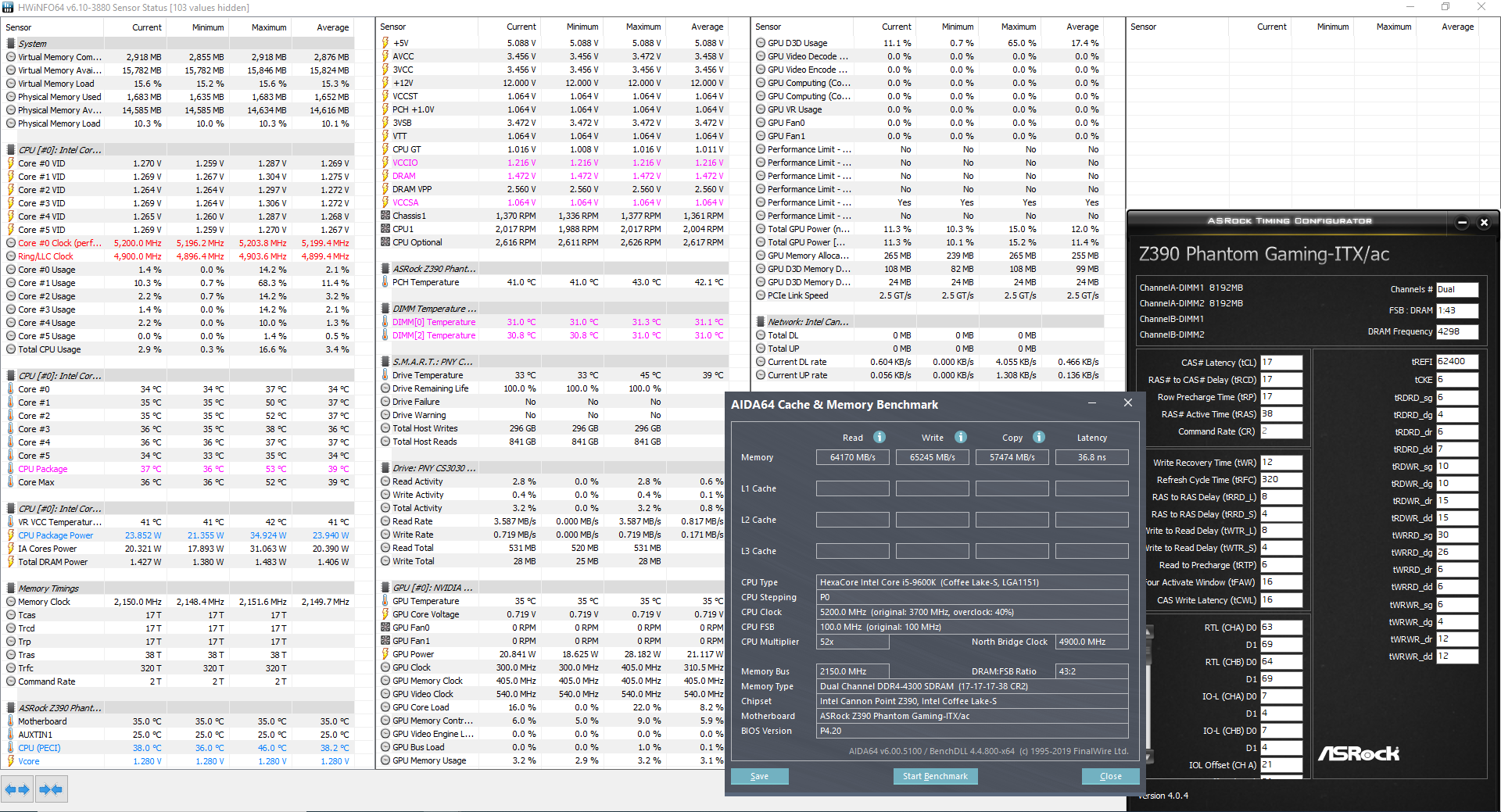Select the Core Max temperature row
Image resolution: width=1501 pixels, height=812 pixels.
point(179,482)
